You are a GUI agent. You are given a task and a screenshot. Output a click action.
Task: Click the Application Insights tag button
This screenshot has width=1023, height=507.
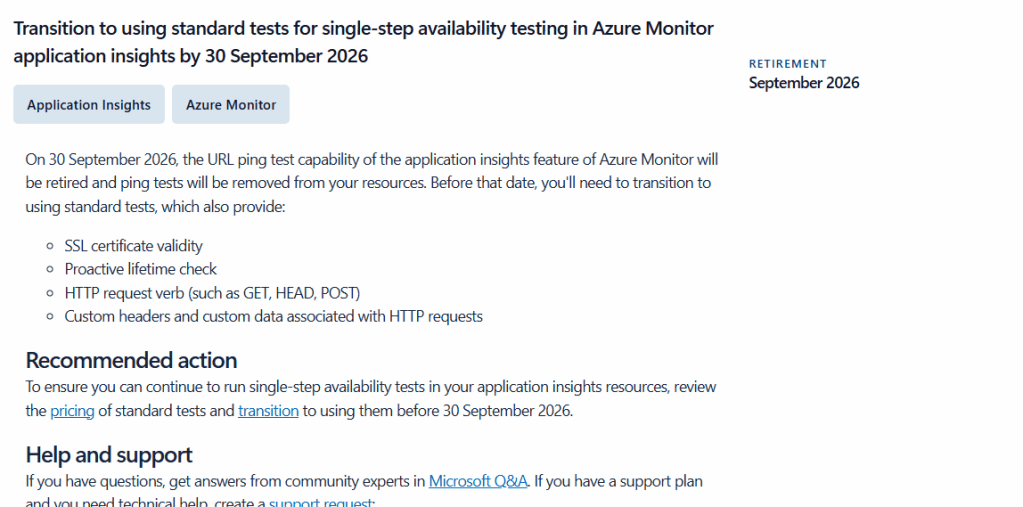pyautogui.click(x=89, y=105)
